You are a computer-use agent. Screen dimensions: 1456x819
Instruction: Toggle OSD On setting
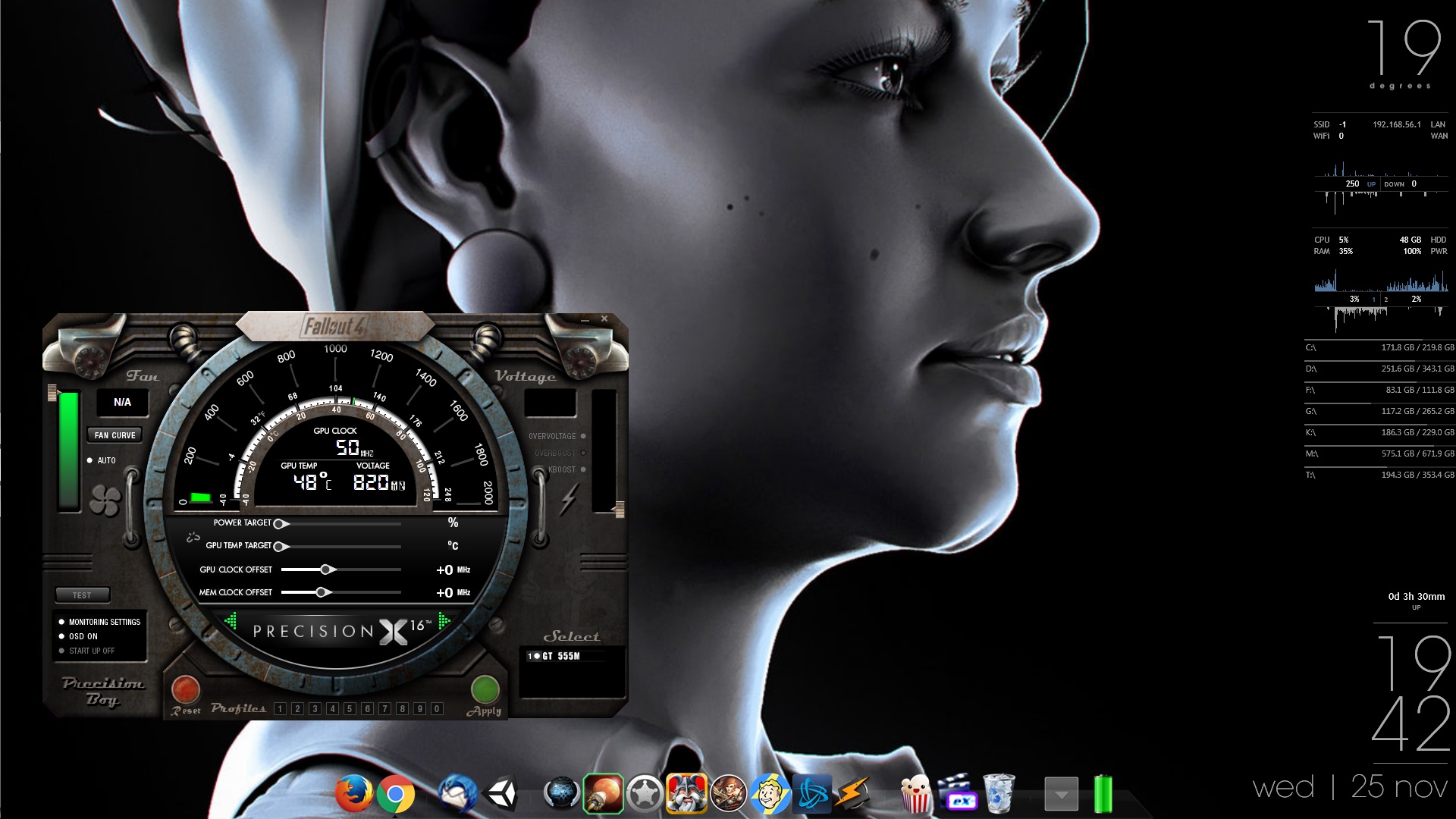pos(78,636)
